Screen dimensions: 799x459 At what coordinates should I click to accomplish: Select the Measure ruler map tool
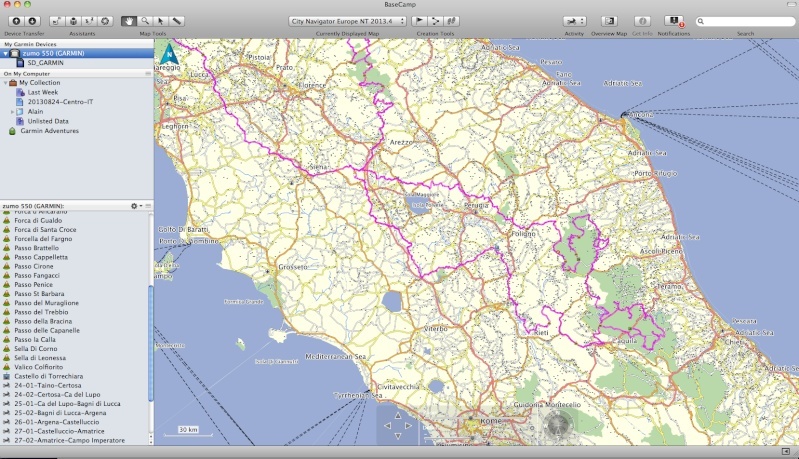pos(176,21)
